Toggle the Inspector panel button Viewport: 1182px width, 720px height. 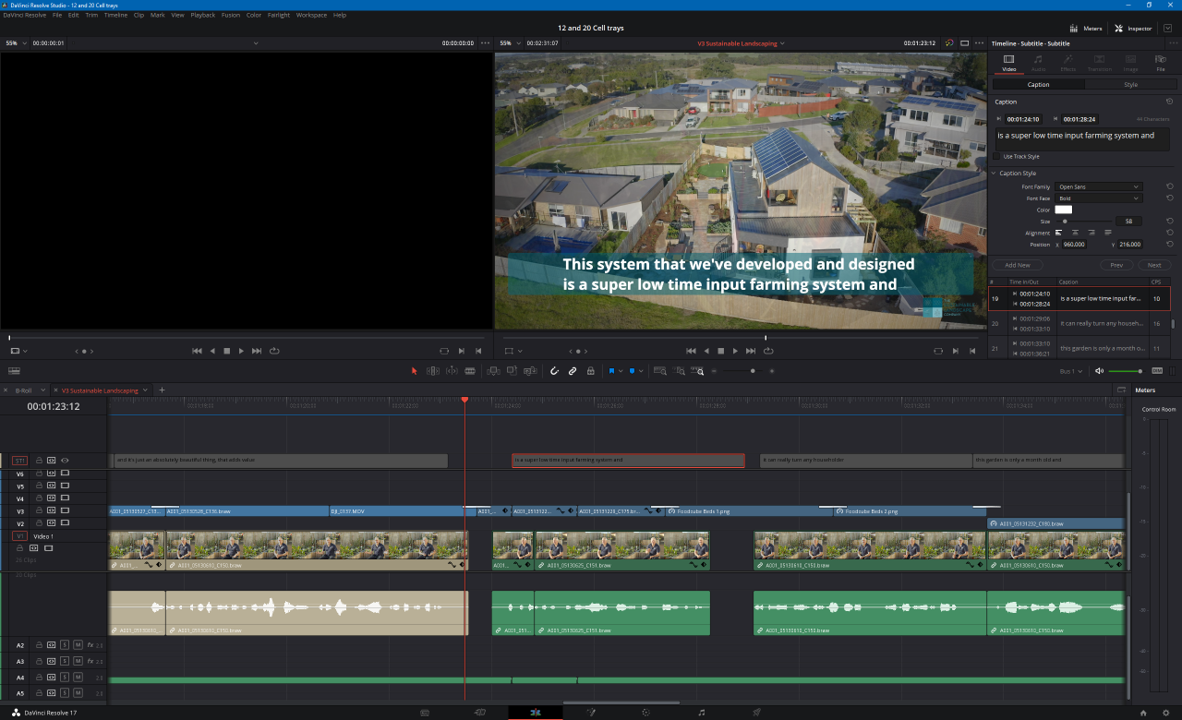coord(1133,29)
